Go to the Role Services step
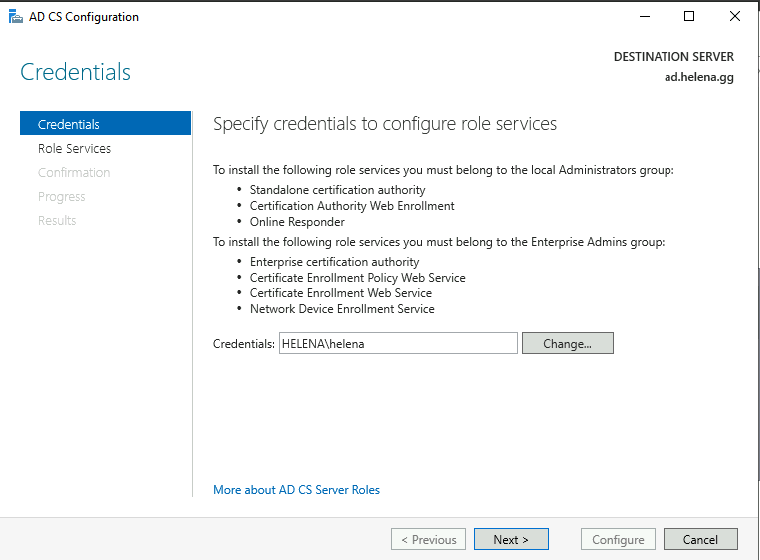Screen dimensions: 760x560 tap(74, 148)
